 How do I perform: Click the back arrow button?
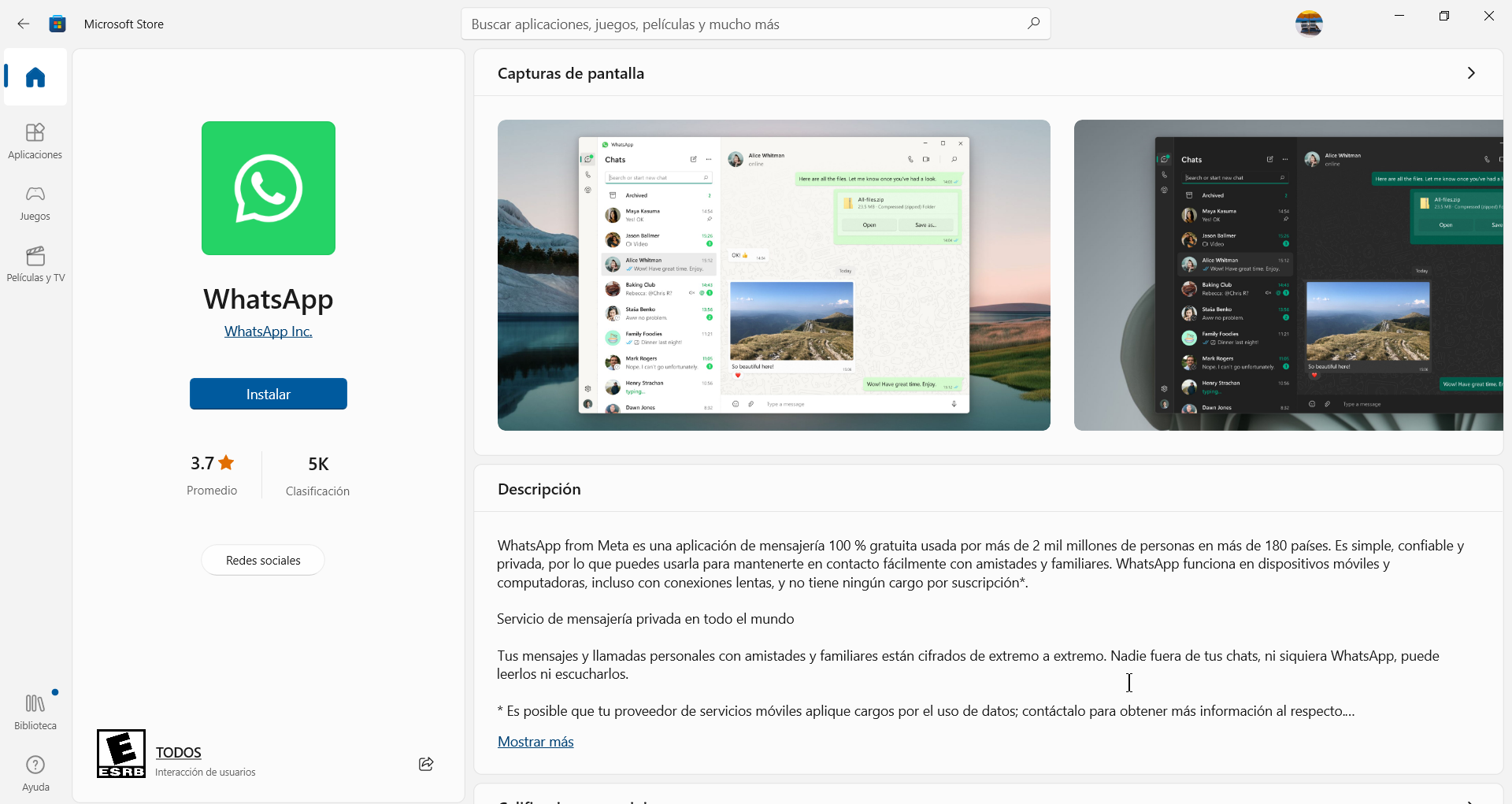24,24
